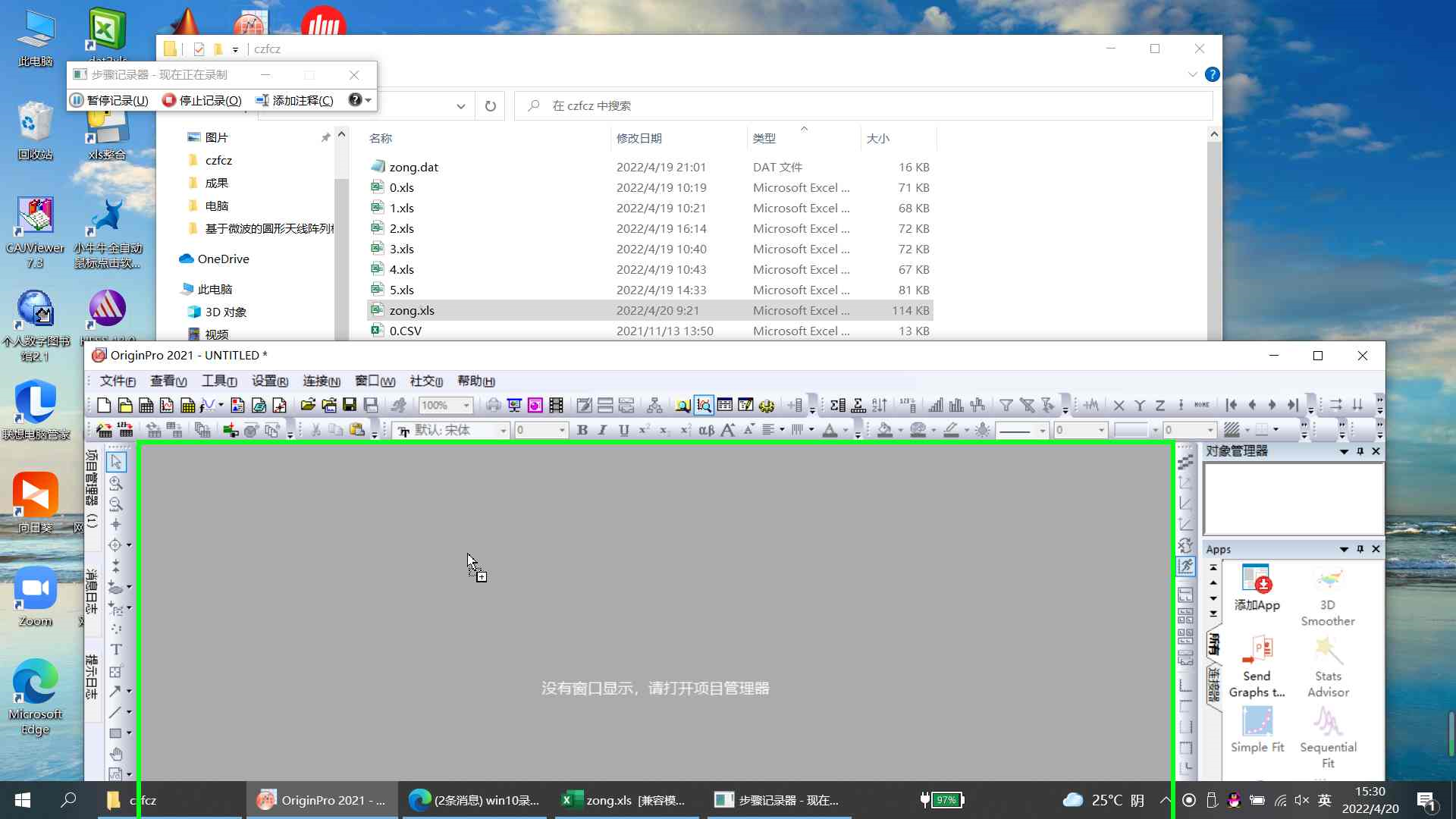Image resolution: width=1456 pixels, height=819 pixels.
Task: Toggle underline text formatting
Action: pos(623,430)
